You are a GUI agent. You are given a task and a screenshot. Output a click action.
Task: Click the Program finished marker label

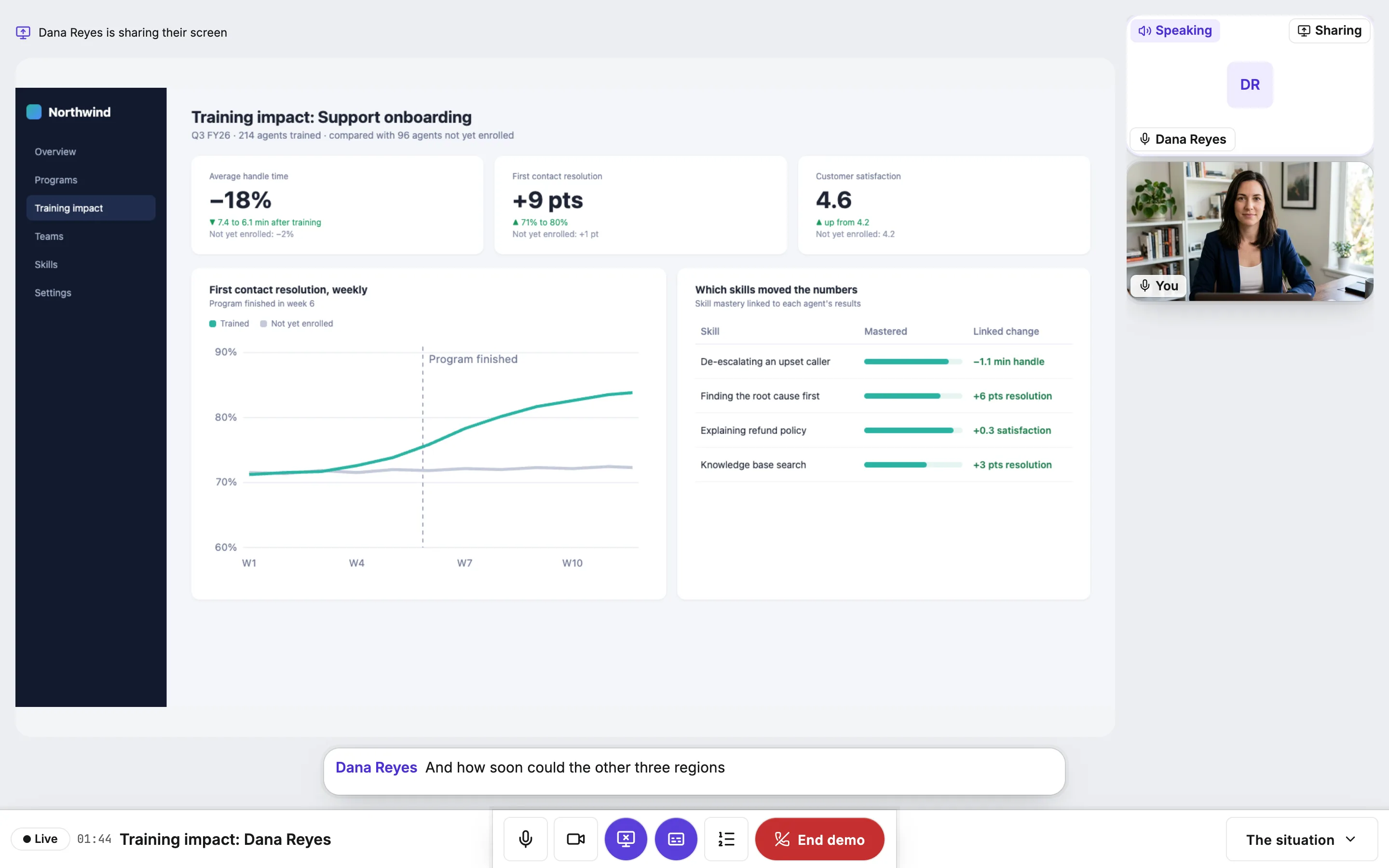[473, 359]
